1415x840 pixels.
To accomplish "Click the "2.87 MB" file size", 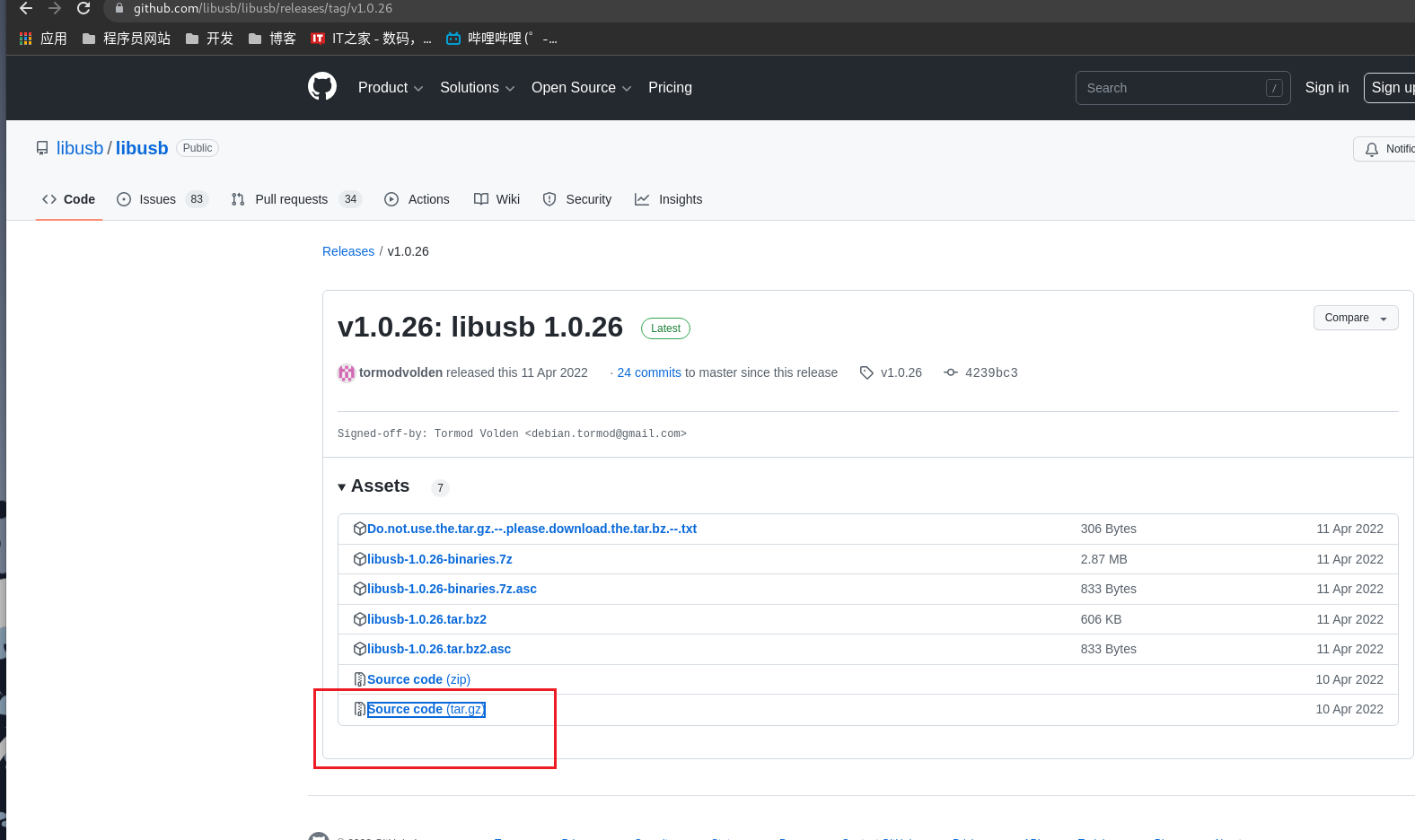I will [1103, 559].
